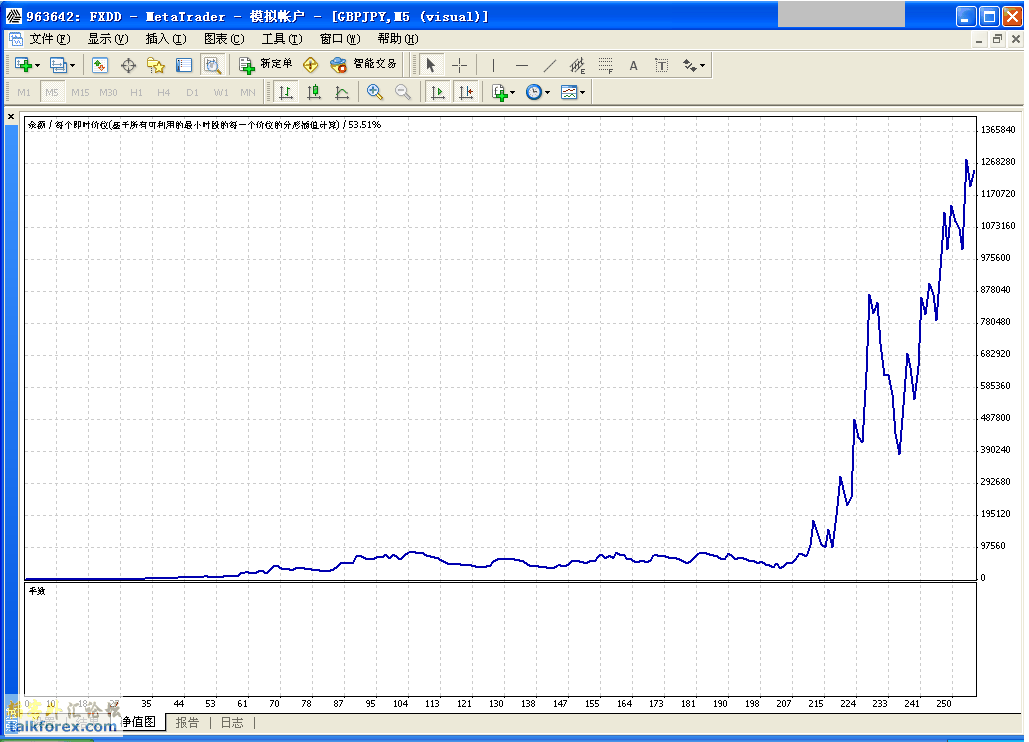Select the crosshair tool

tap(459, 65)
